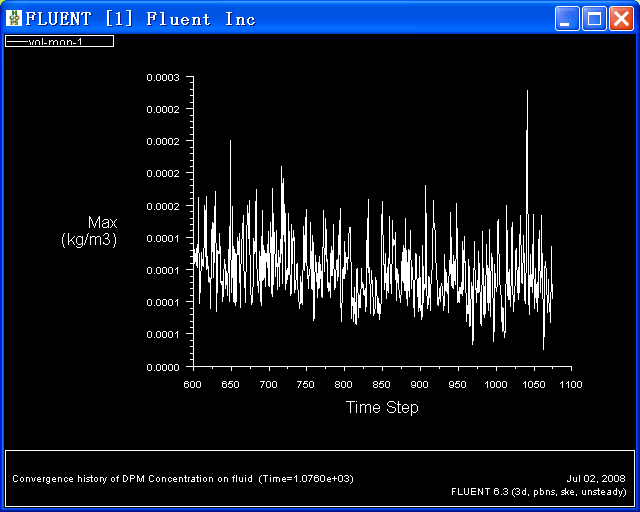The width and height of the screenshot is (640, 512).
Task: Click the 'Jul 02, 2008' date text
Action: 596,478
